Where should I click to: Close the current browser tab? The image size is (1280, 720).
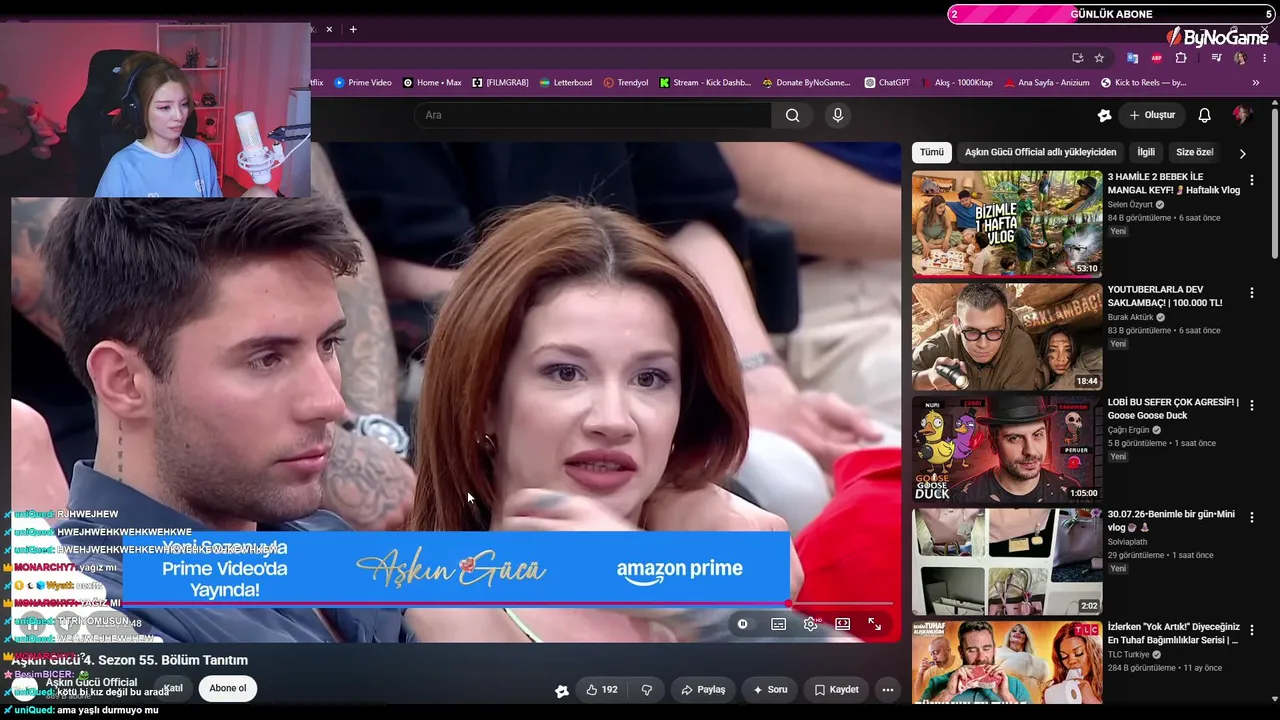[329, 29]
